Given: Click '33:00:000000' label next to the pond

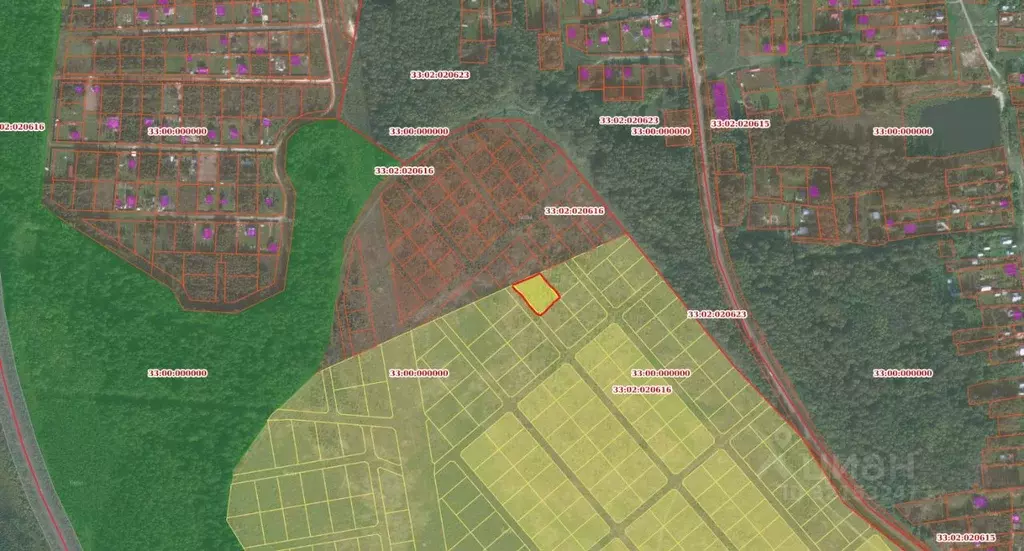Looking at the screenshot, I should tap(903, 131).
